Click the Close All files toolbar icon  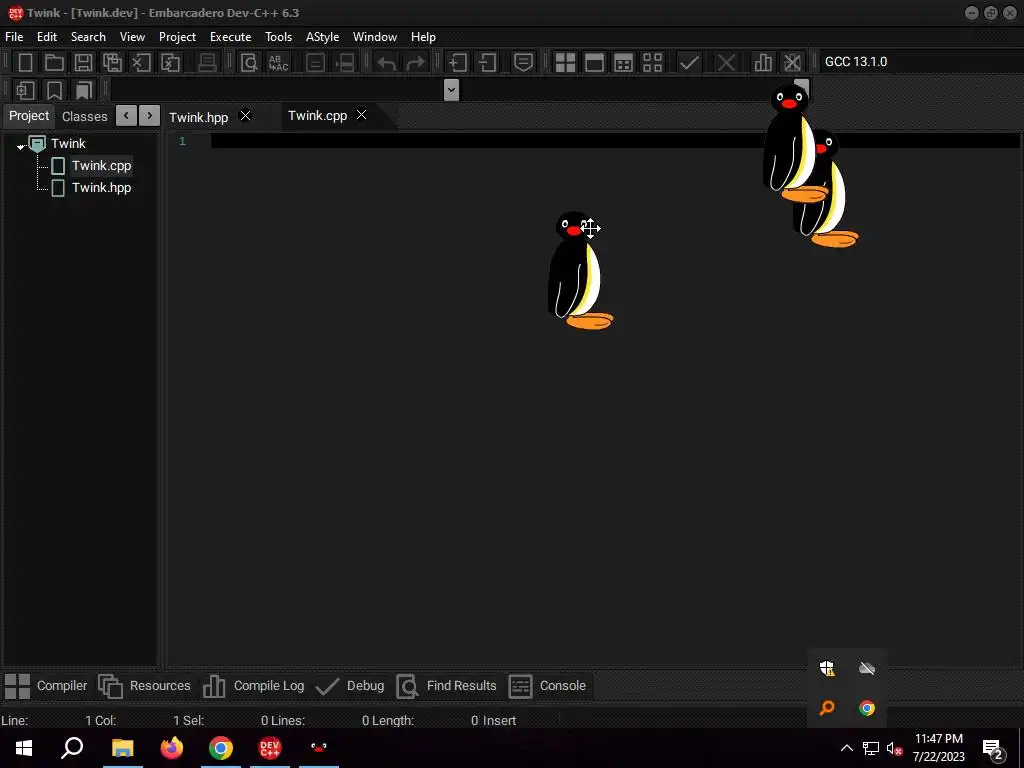(x=170, y=63)
